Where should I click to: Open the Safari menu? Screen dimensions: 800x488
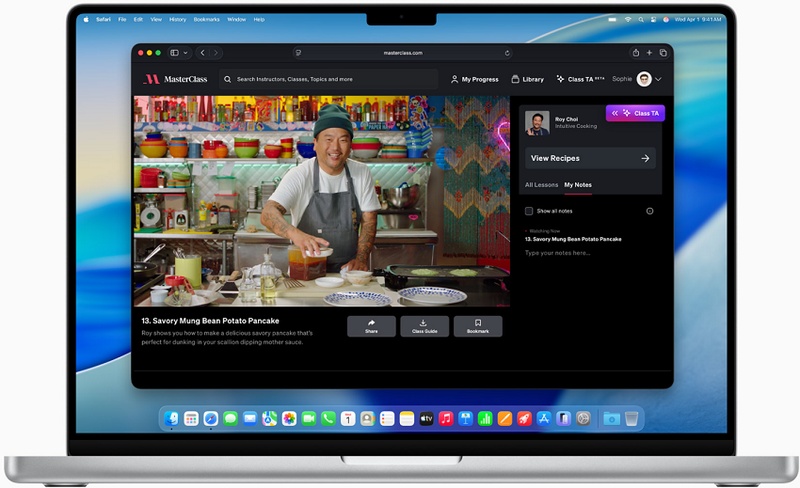coord(103,19)
